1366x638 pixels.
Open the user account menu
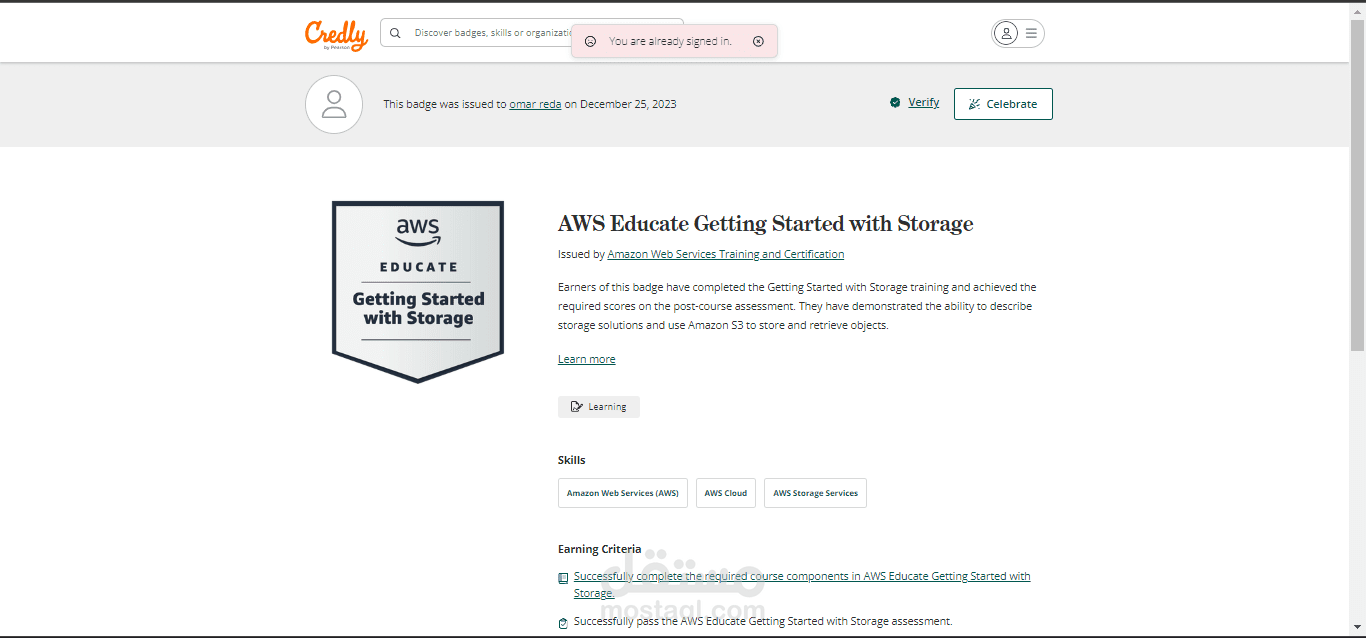tap(1006, 33)
